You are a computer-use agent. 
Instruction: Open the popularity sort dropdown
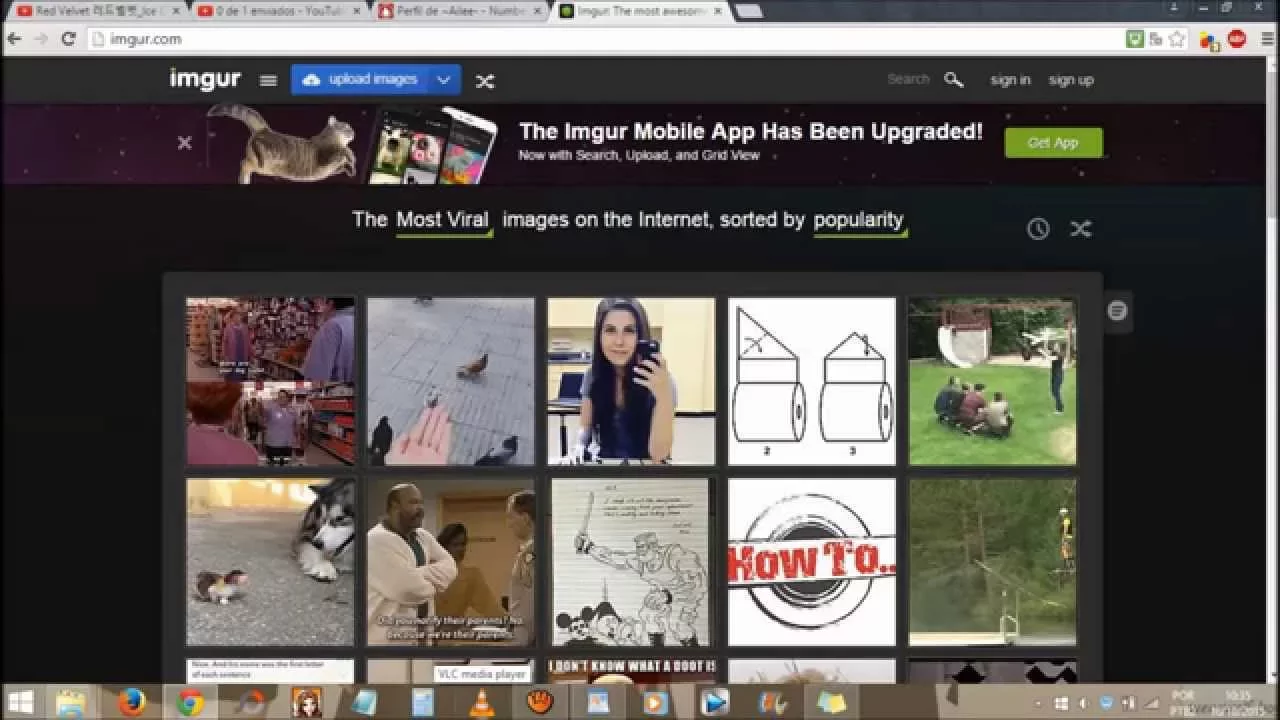(859, 221)
